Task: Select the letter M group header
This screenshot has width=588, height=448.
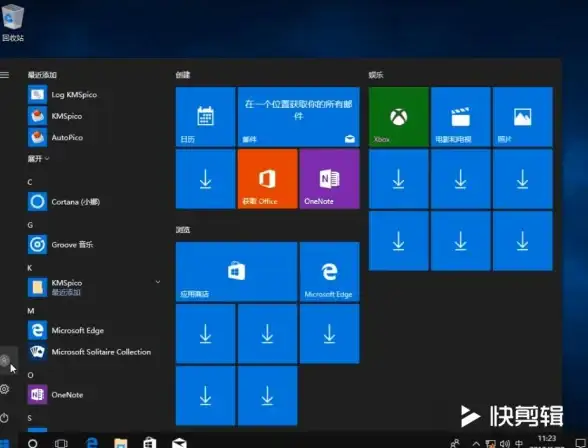Action: click(x=31, y=311)
